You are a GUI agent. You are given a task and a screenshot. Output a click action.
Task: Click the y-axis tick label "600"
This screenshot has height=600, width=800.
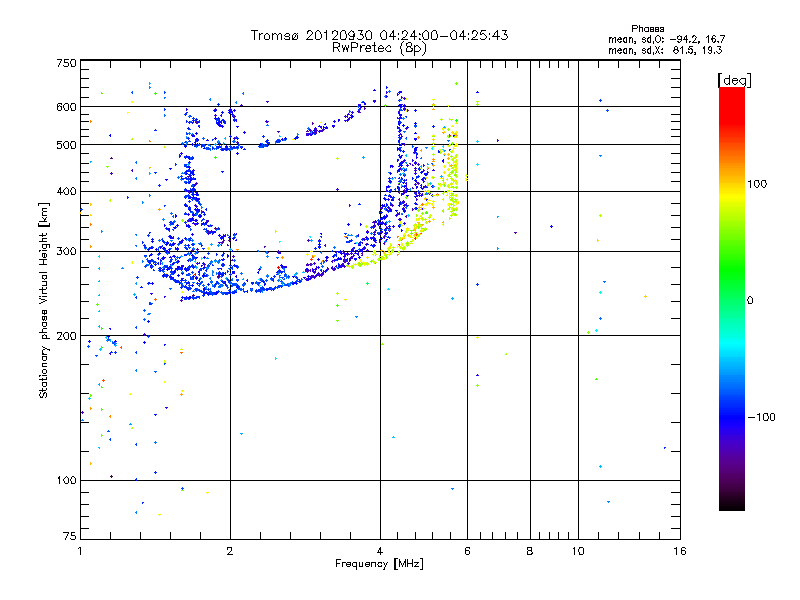coord(66,107)
